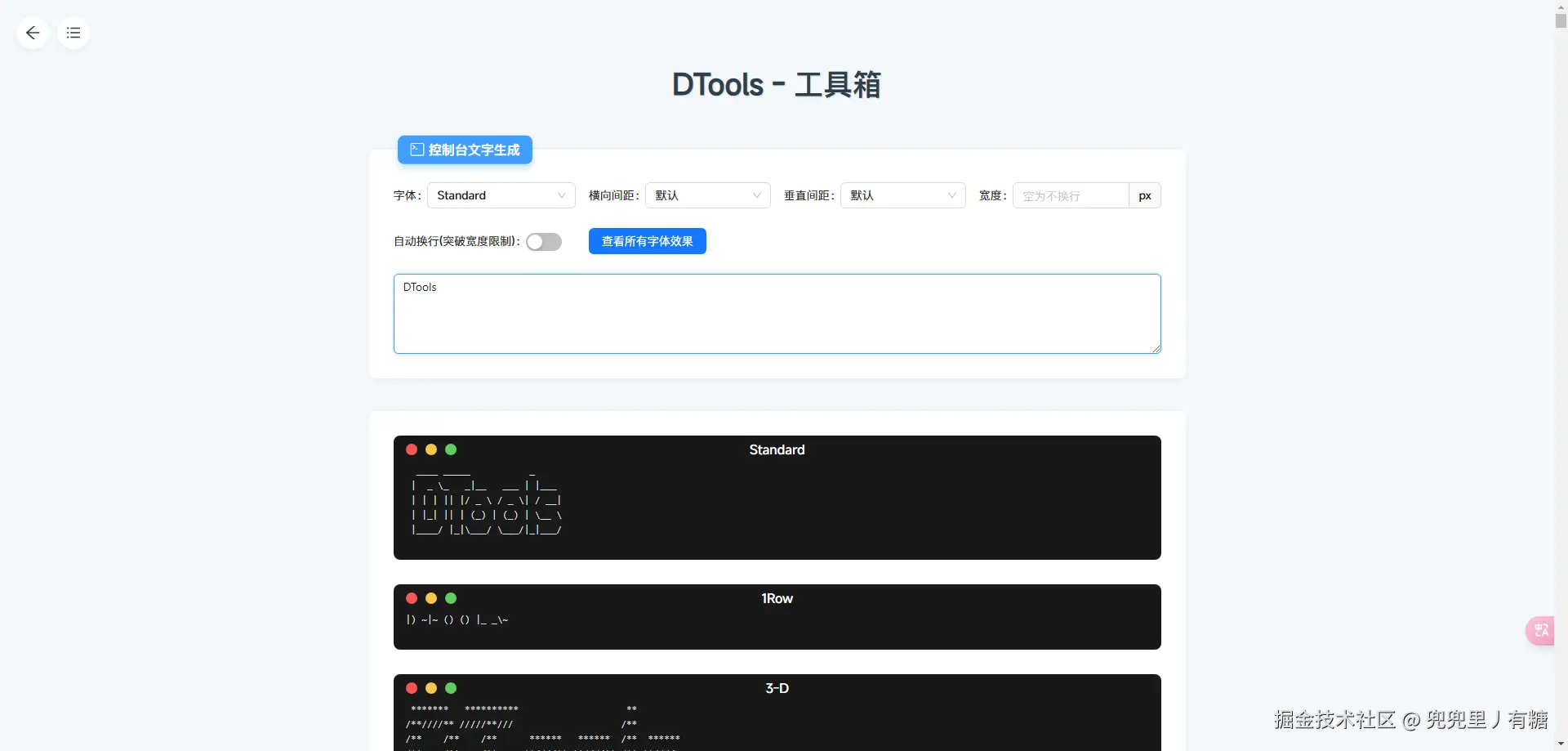Click the 控制台文字生成 console icon
This screenshot has width=1568, height=751.
tap(416, 150)
